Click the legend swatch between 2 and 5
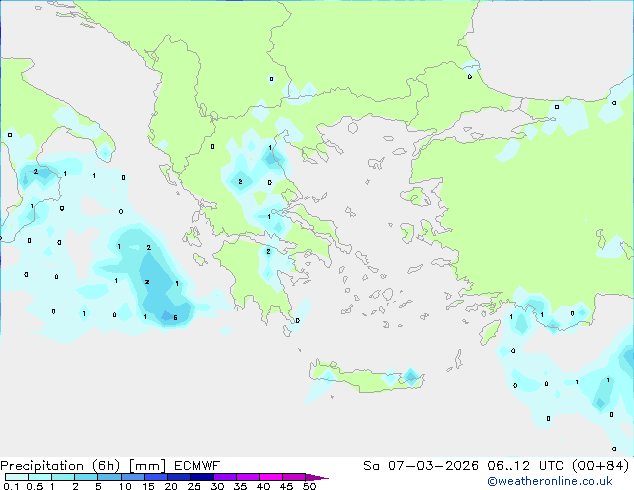The height and width of the screenshot is (490, 634). (86, 477)
